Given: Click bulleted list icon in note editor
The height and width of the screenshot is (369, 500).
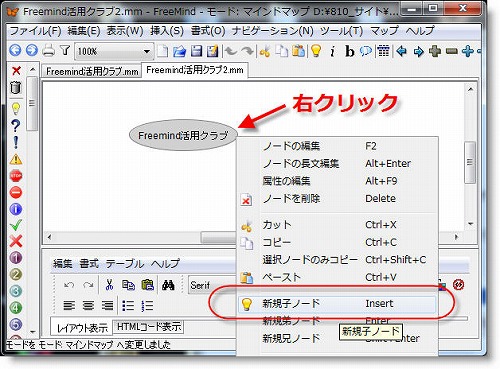Looking at the screenshot, I should pyautogui.click(x=128, y=305).
